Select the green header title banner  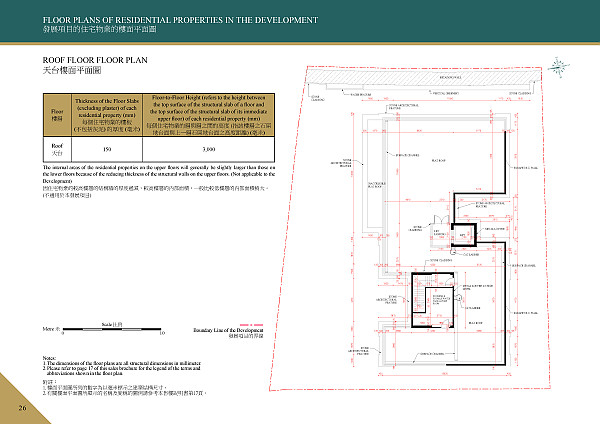[x=300, y=22]
